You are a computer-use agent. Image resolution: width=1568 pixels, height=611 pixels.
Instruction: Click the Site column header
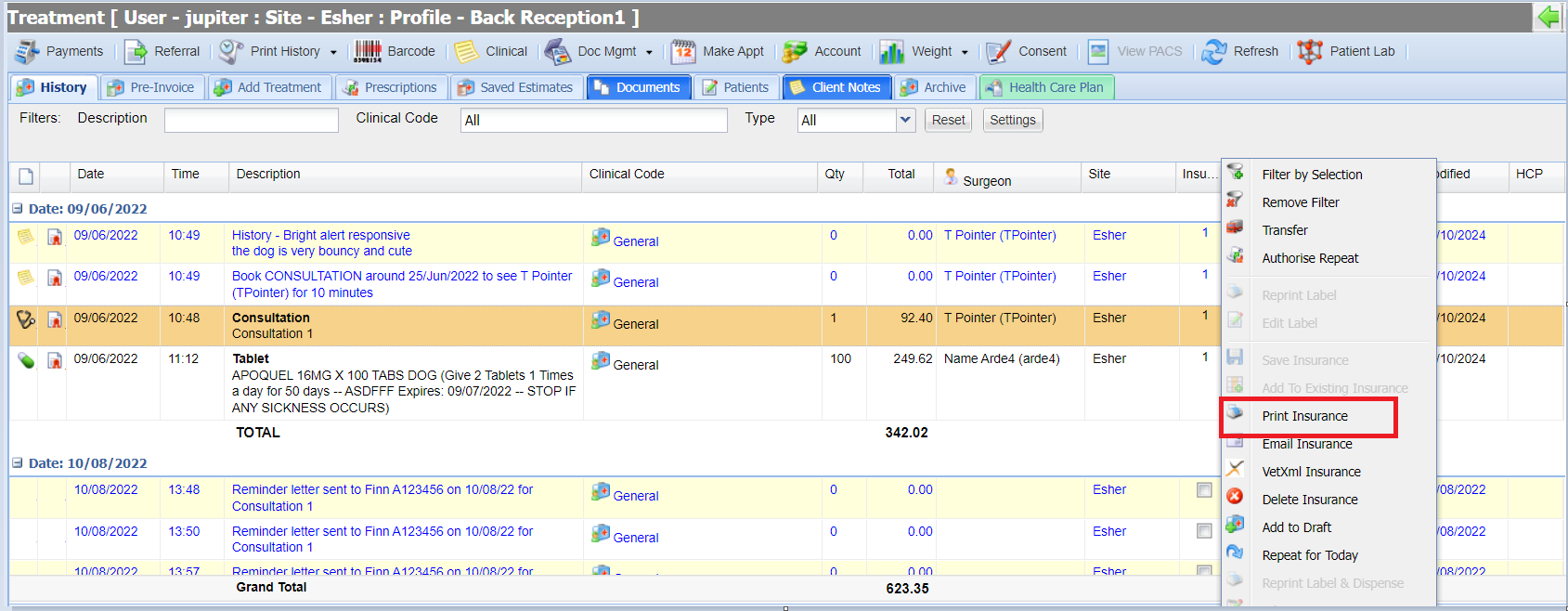[x=1129, y=175]
